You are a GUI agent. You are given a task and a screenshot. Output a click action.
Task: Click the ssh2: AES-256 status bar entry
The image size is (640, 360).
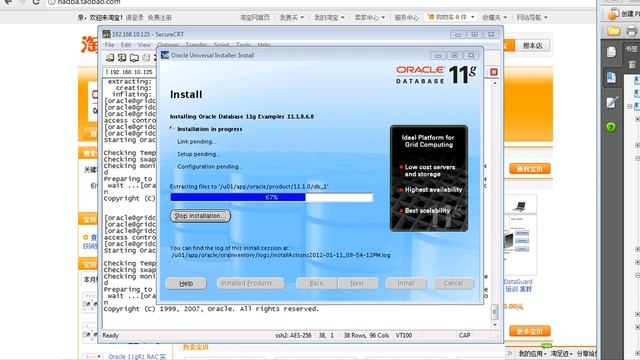(293, 336)
